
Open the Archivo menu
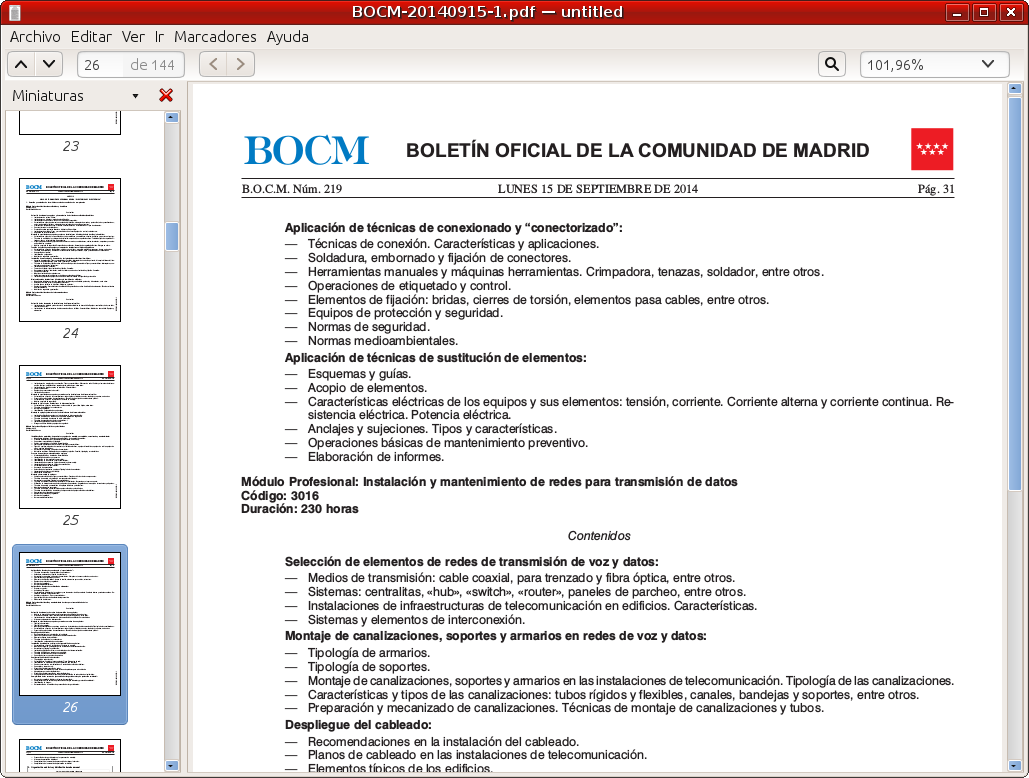(35, 37)
